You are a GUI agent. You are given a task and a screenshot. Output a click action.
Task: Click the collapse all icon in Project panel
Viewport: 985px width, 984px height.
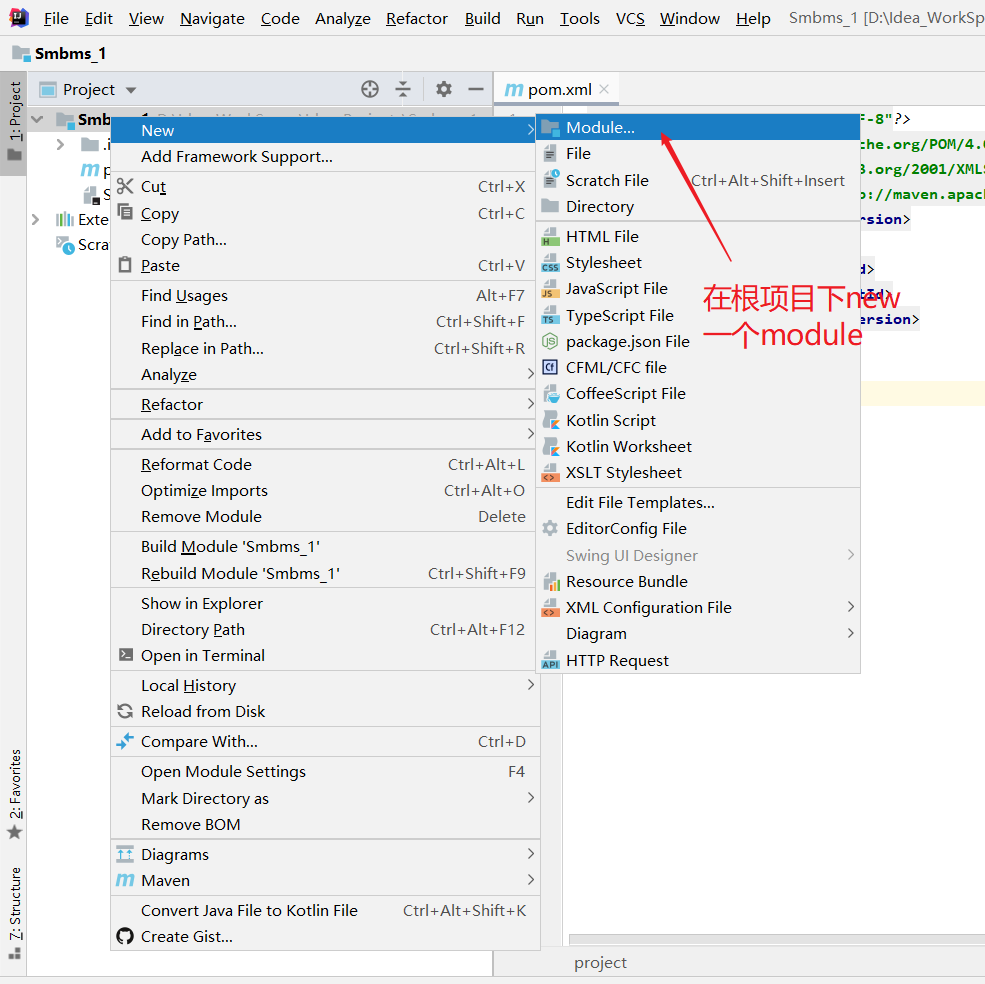pyautogui.click(x=403, y=89)
